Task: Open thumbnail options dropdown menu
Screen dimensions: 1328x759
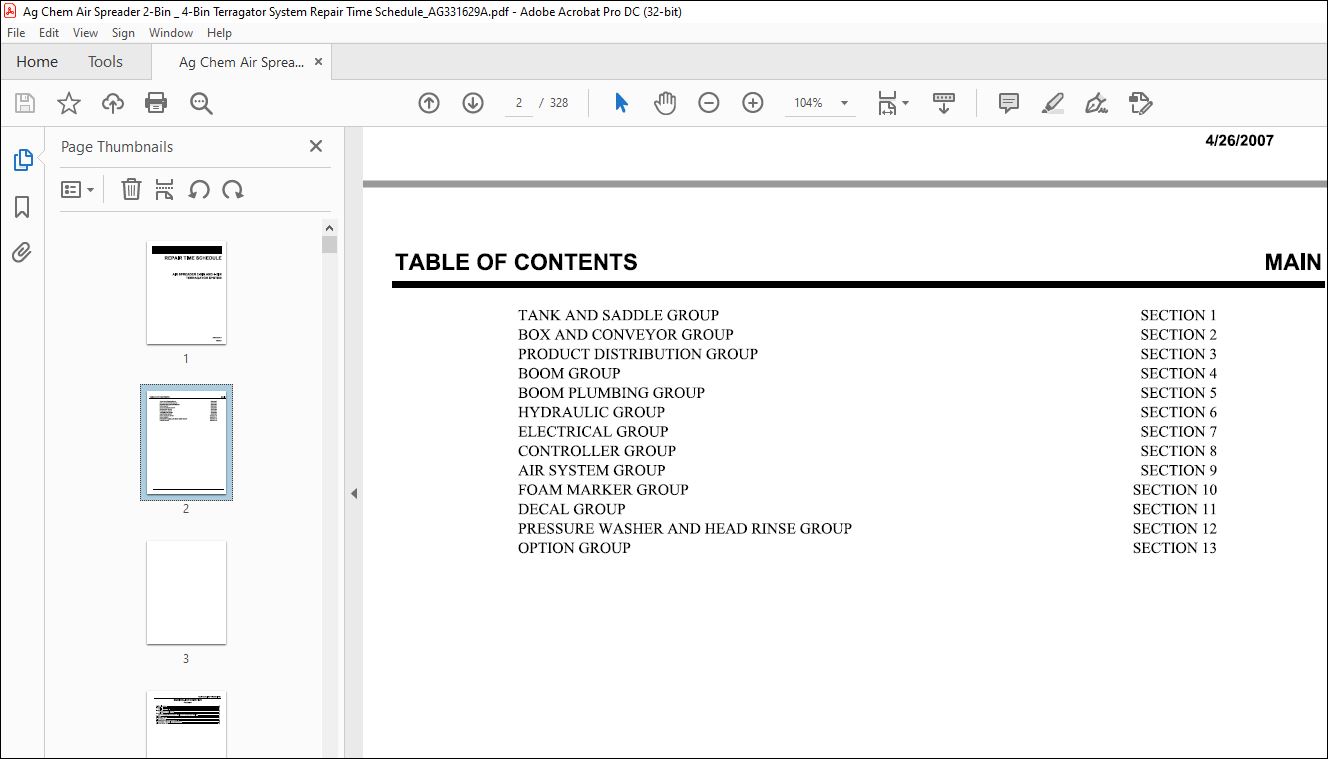Action: click(x=77, y=189)
